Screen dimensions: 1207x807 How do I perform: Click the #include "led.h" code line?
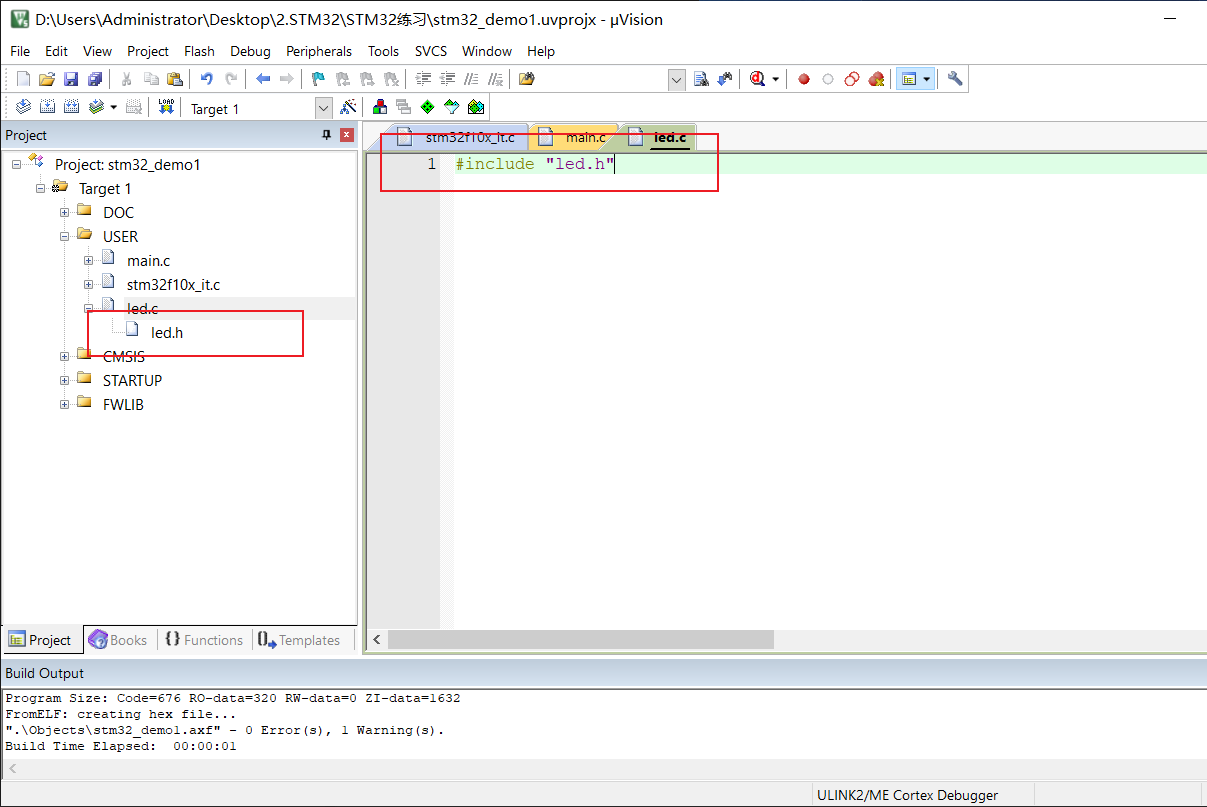535,164
